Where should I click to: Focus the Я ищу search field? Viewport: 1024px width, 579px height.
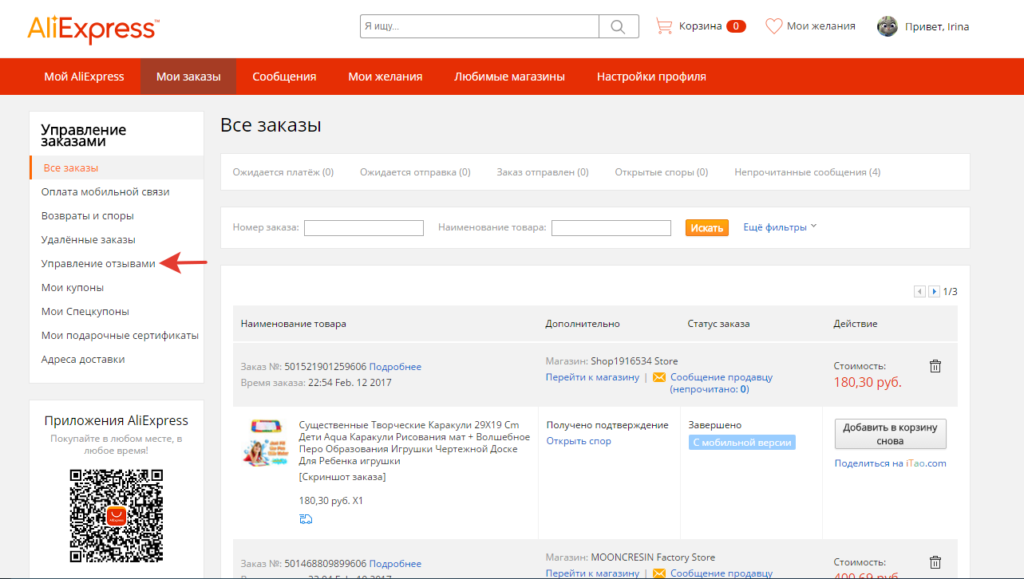click(479, 27)
